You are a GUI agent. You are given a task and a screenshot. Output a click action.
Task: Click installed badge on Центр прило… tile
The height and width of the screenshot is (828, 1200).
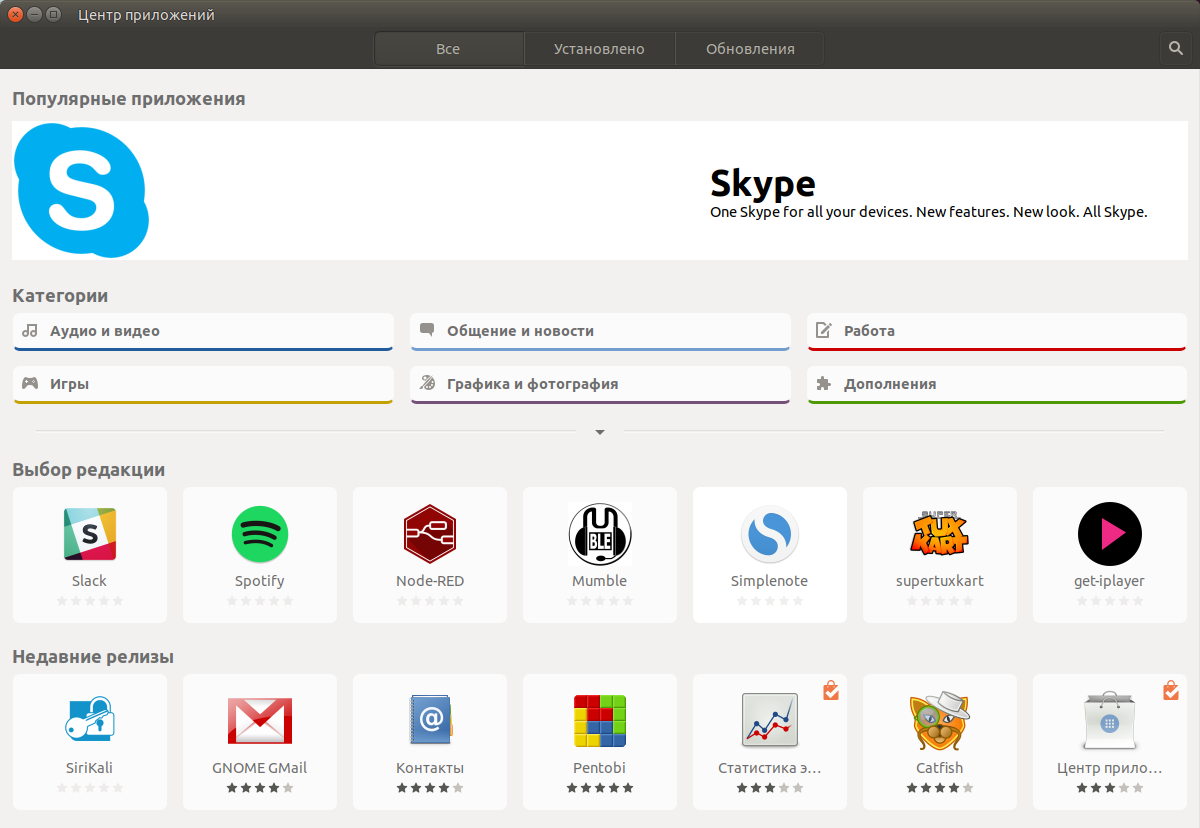pyautogui.click(x=1171, y=690)
